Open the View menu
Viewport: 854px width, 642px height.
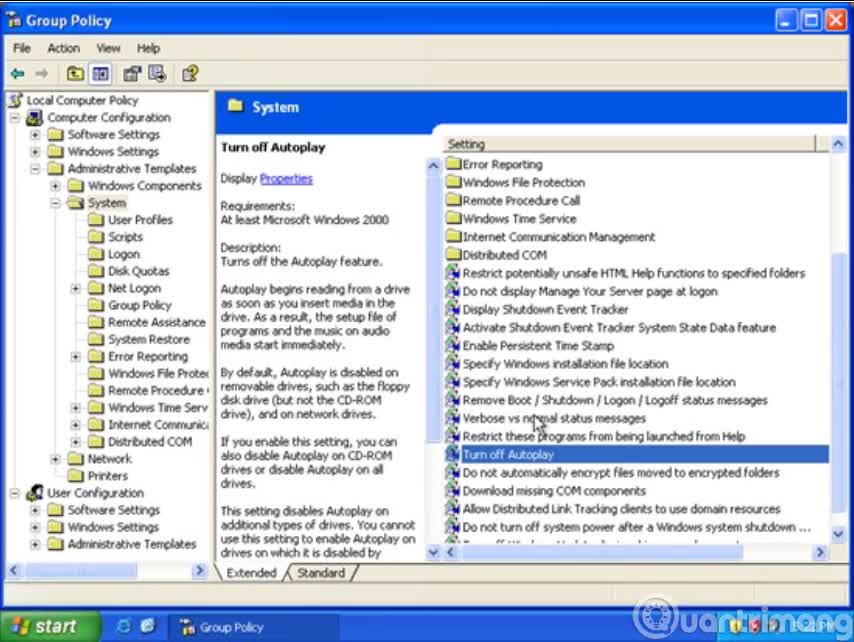(108, 48)
